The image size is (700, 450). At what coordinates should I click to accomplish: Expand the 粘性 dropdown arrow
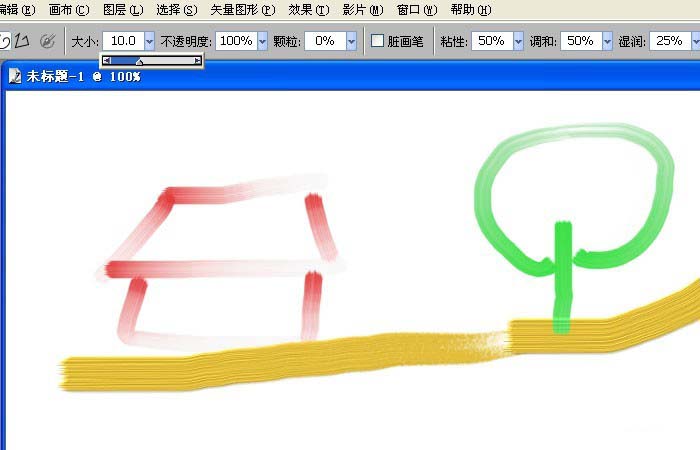[x=518, y=41]
